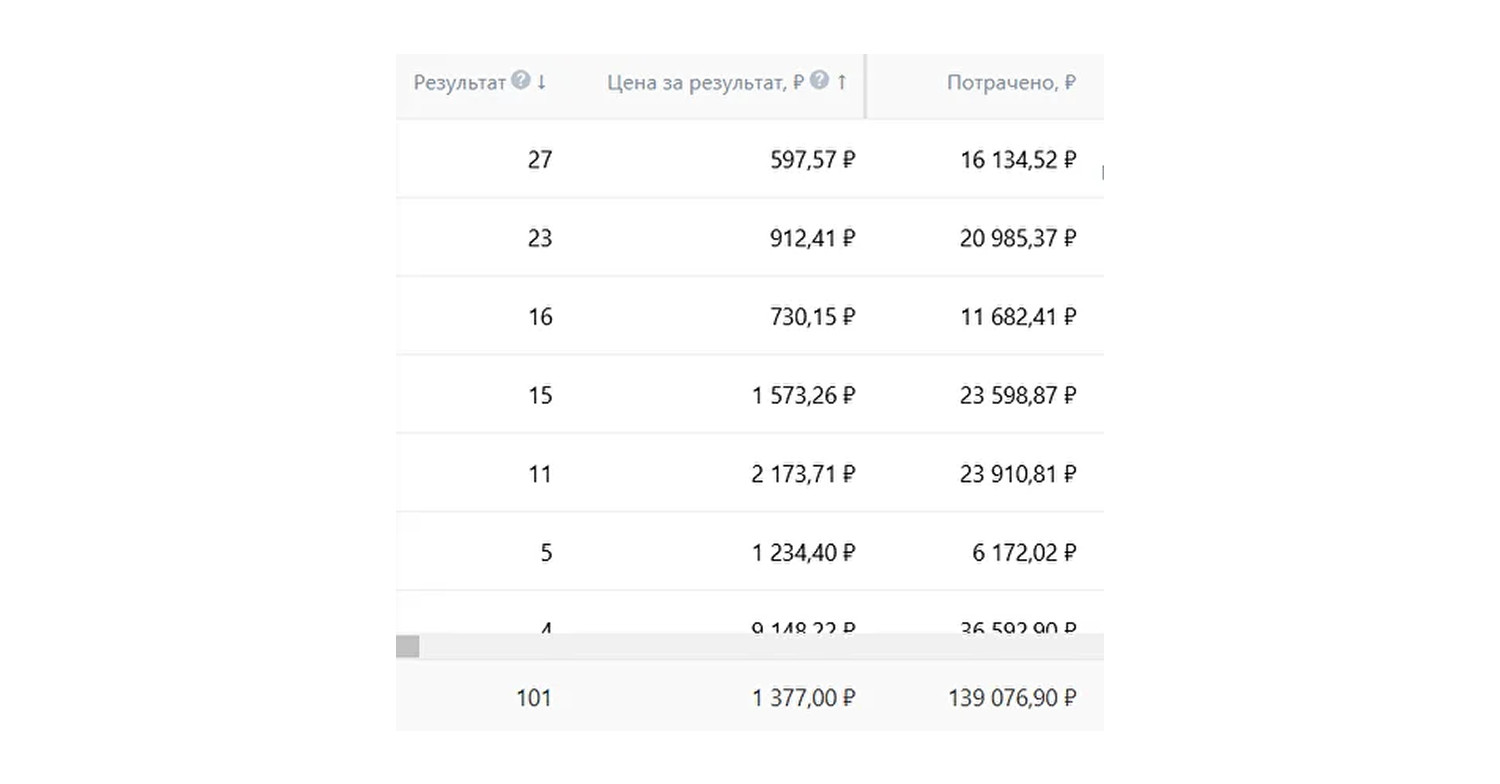
Task: Click the result cell showing 27
Action: (539, 160)
